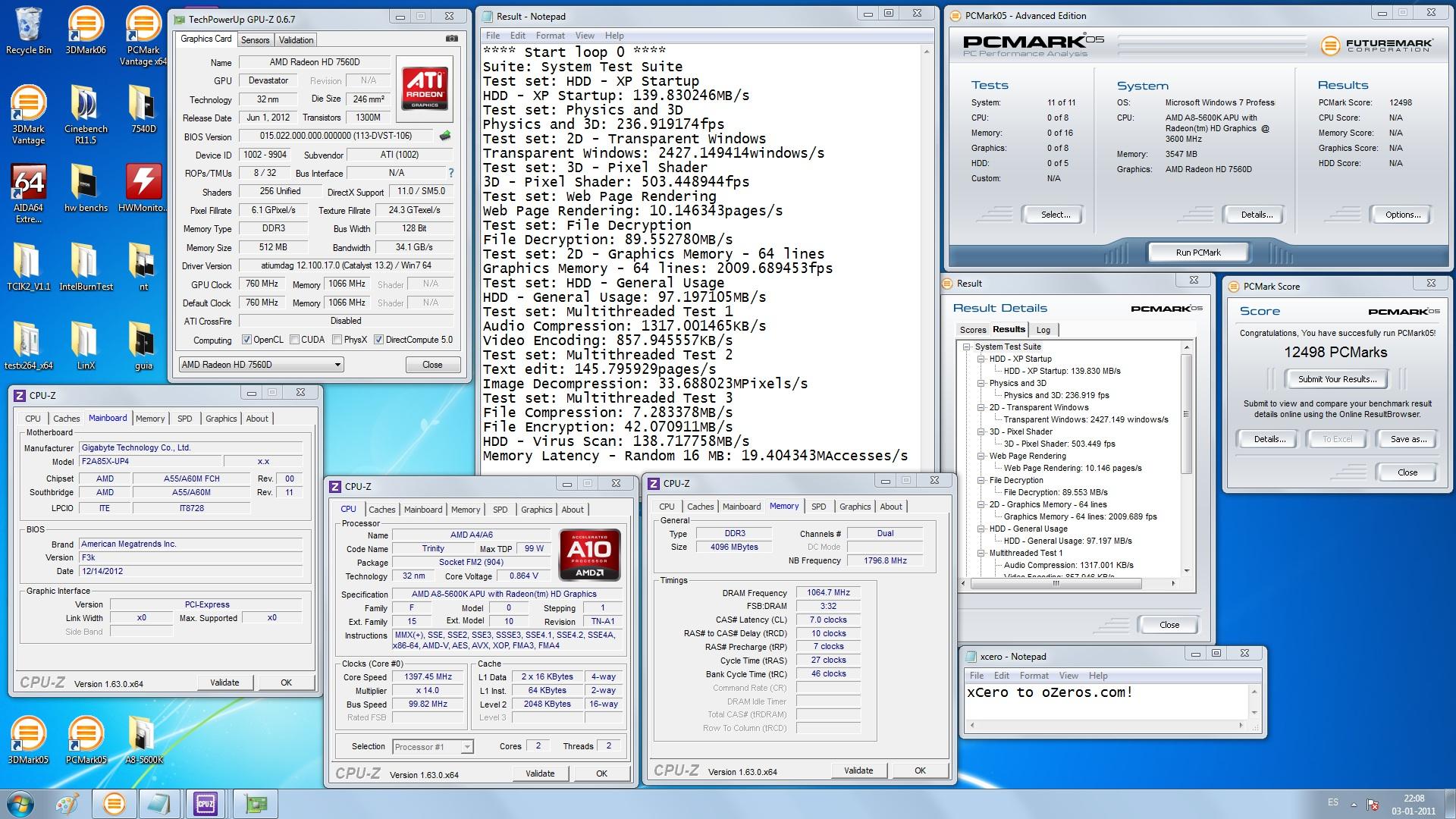1456x819 pixels.
Task: Click Validate in CPU-Z Mainboard window
Action: click(x=224, y=682)
